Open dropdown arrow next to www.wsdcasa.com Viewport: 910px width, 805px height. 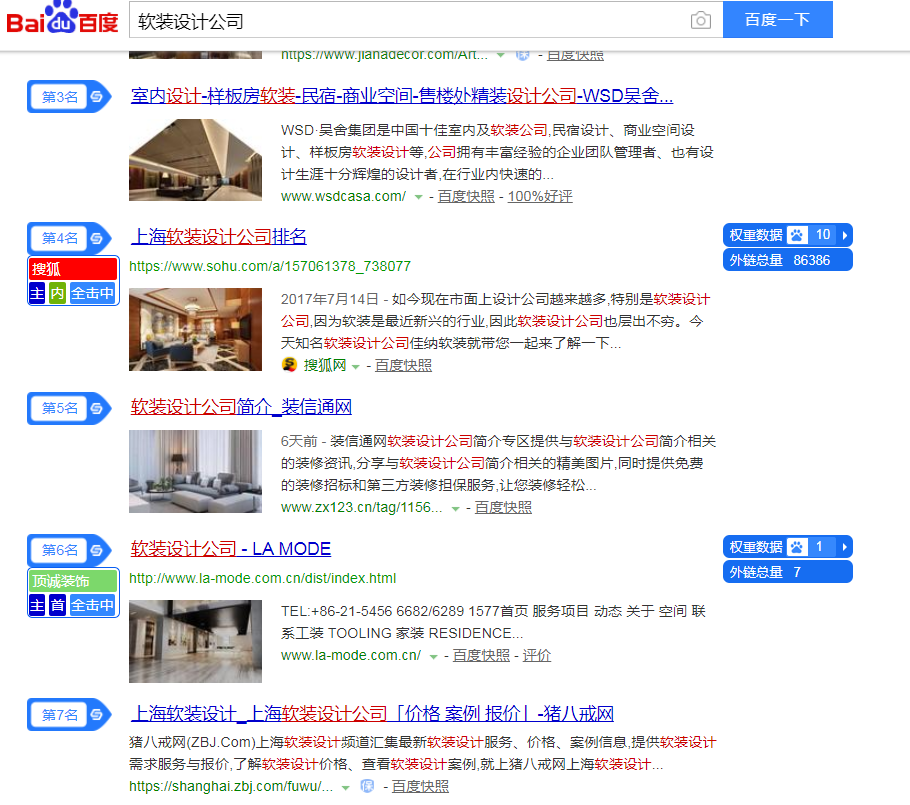pyautogui.click(x=418, y=197)
